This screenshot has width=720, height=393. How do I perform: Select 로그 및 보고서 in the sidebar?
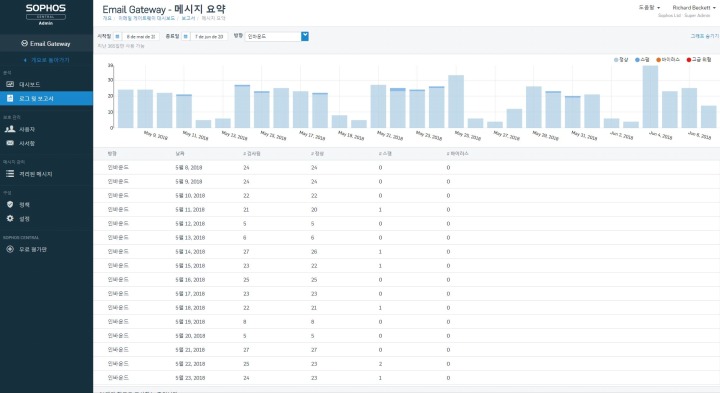(x=36, y=99)
